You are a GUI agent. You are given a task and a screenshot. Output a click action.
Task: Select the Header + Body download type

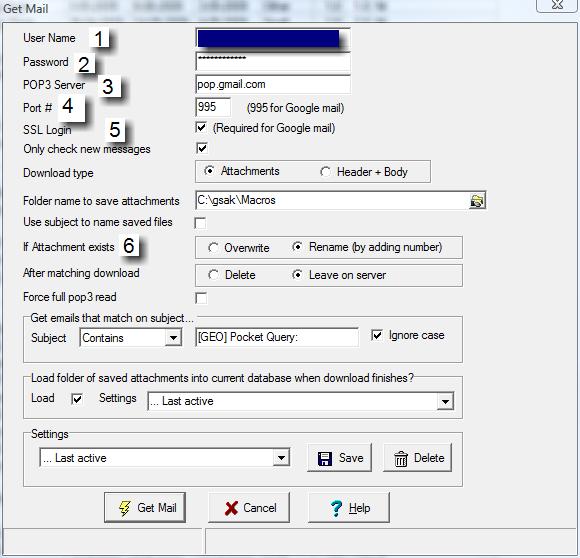(x=325, y=172)
